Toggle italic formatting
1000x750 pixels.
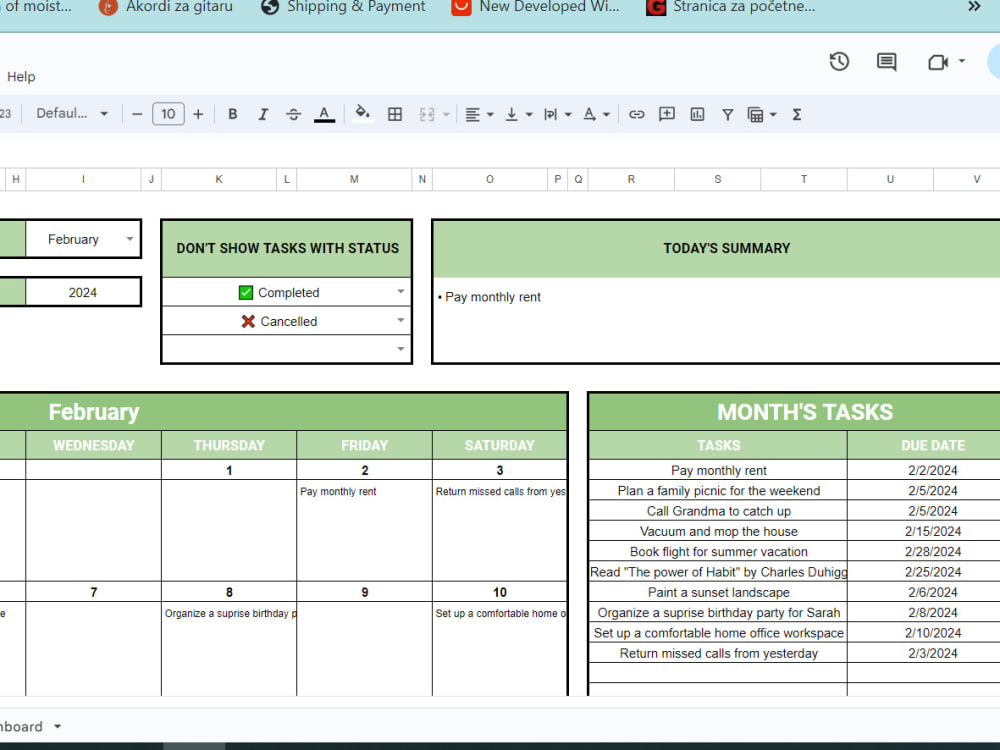coord(263,114)
